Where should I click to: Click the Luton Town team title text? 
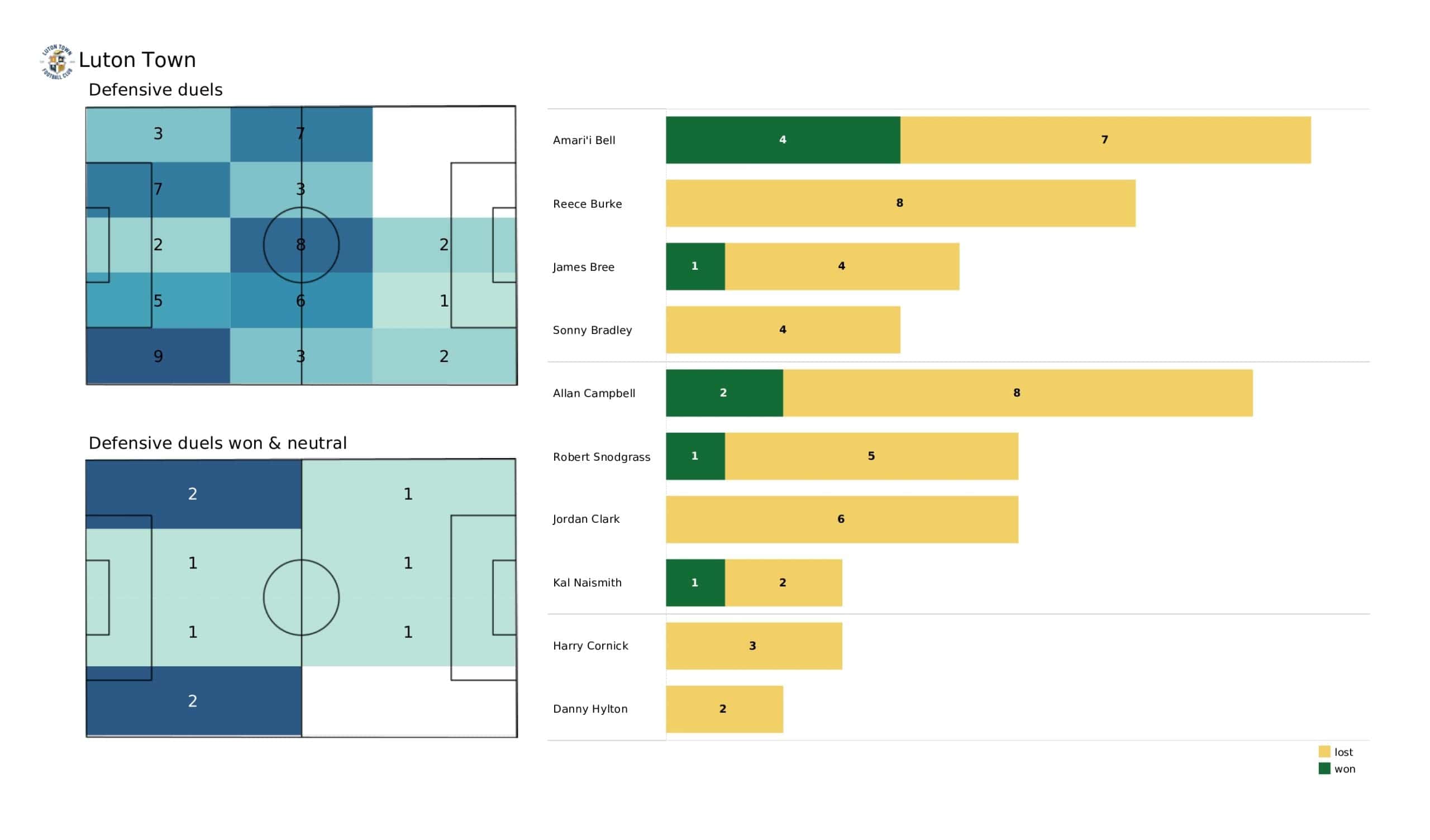tap(137, 60)
